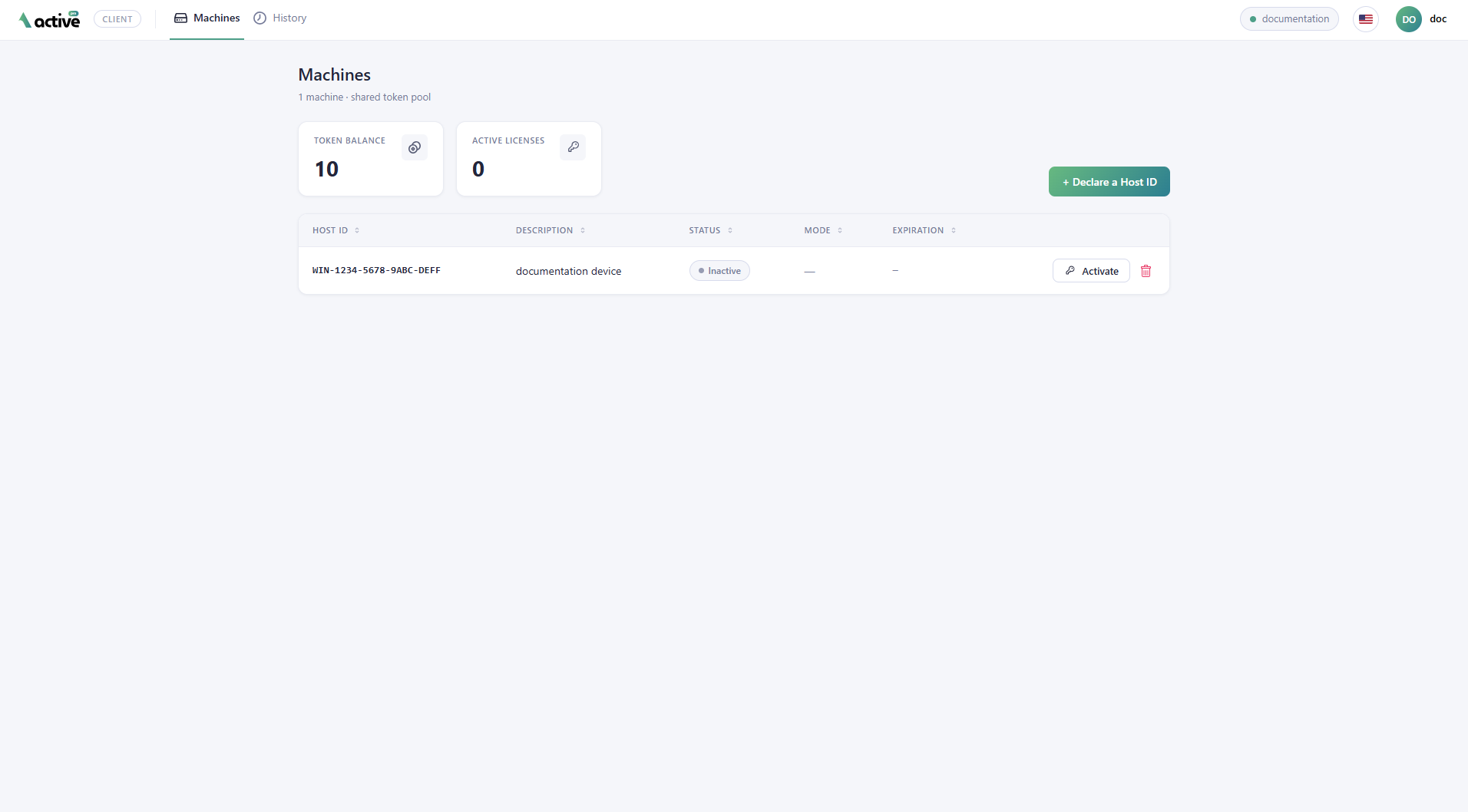Activate the documentation device machine

tap(1091, 271)
